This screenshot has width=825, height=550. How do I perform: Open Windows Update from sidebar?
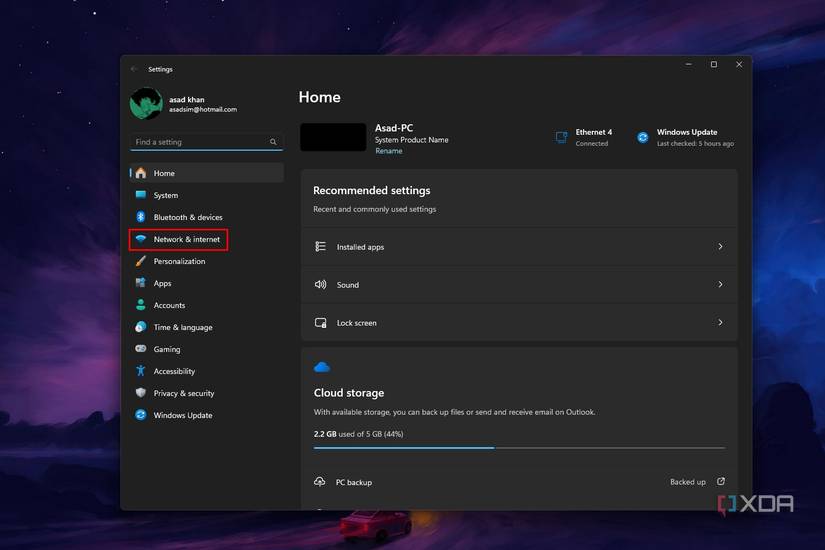point(207,415)
